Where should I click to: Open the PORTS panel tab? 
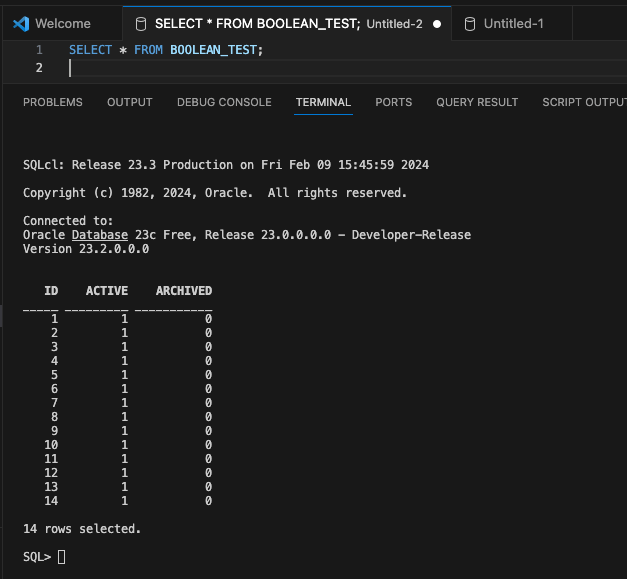pos(393,102)
